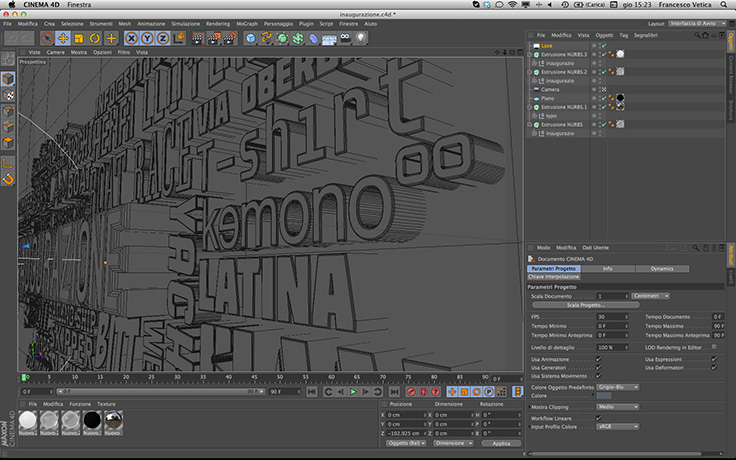Select the Rotate tool in top toolbar
Screen dimensions: 736x460
pos(95,38)
